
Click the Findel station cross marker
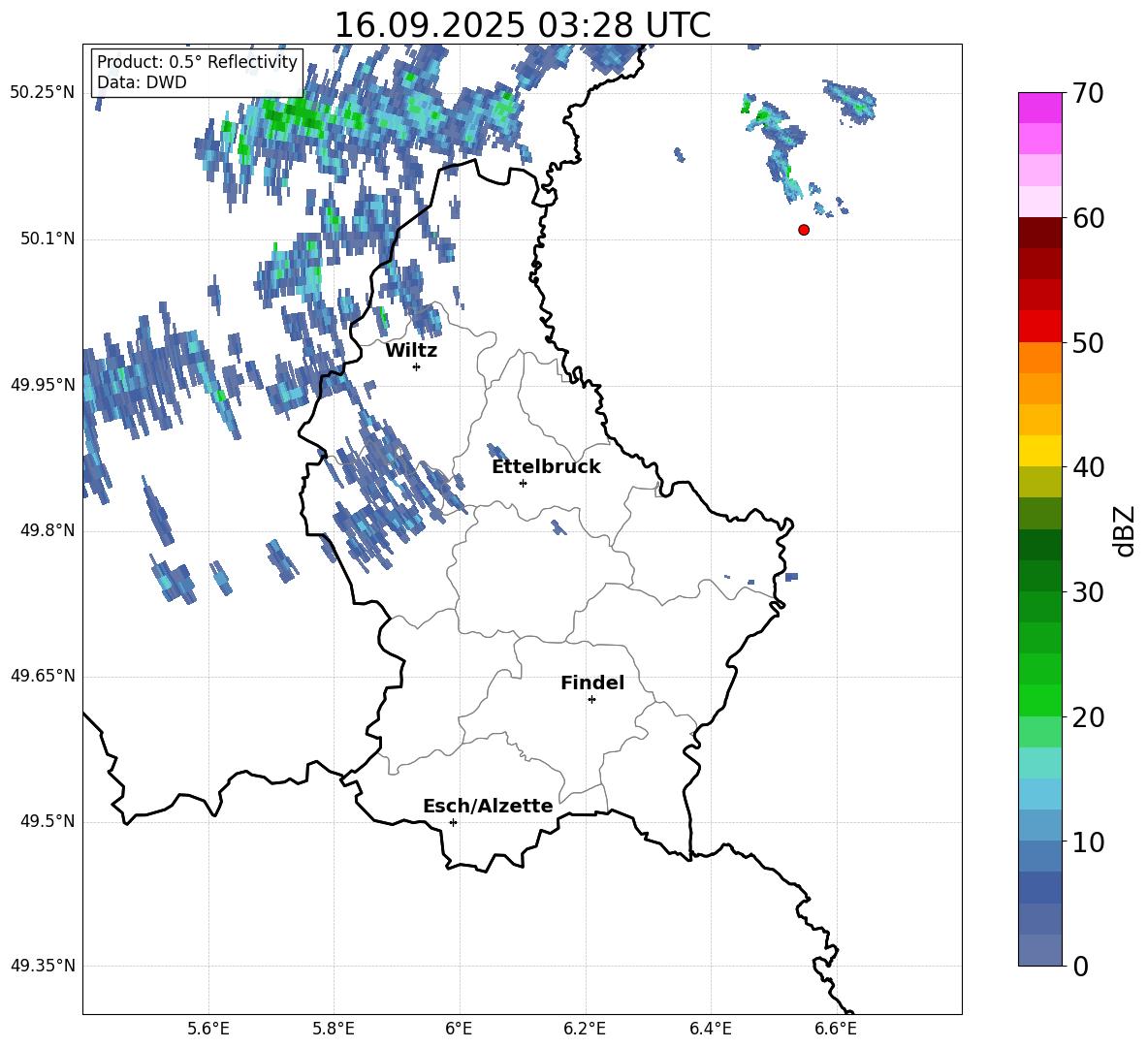(x=591, y=699)
